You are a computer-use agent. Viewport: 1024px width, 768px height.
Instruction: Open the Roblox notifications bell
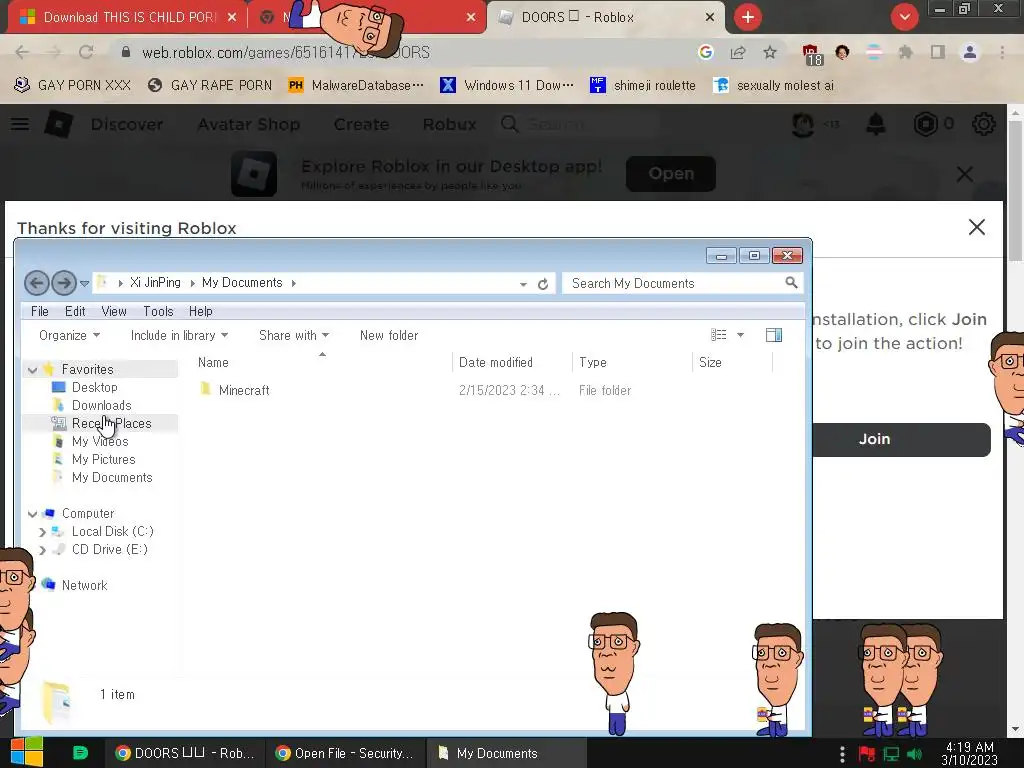(x=875, y=123)
